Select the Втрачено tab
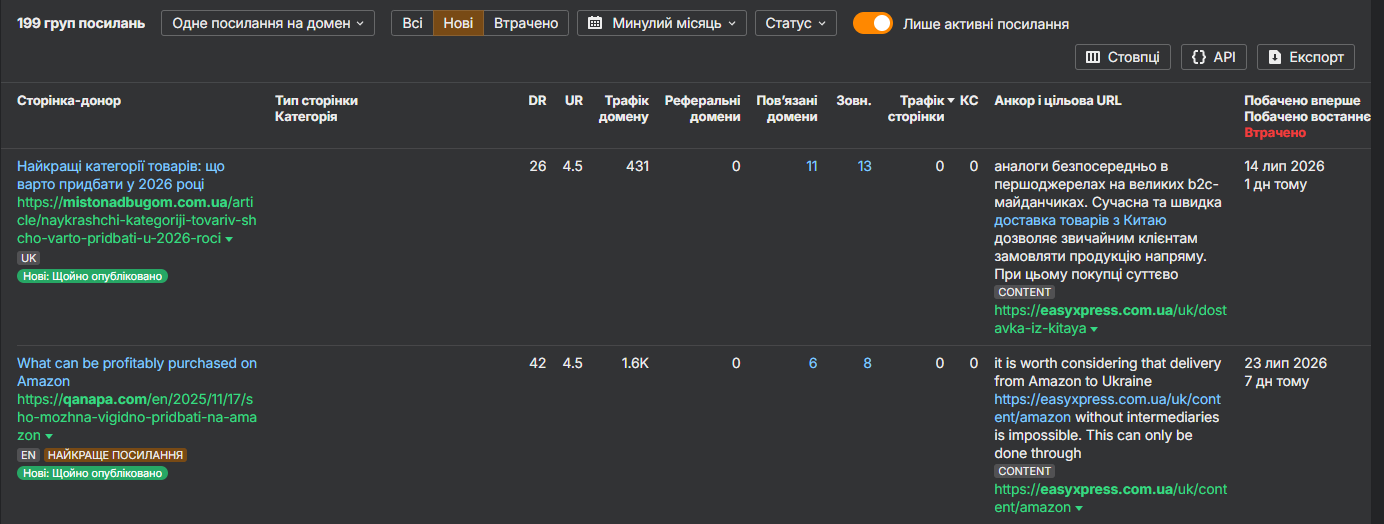Viewport: 1384px width, 524px height. coord(526,23)
